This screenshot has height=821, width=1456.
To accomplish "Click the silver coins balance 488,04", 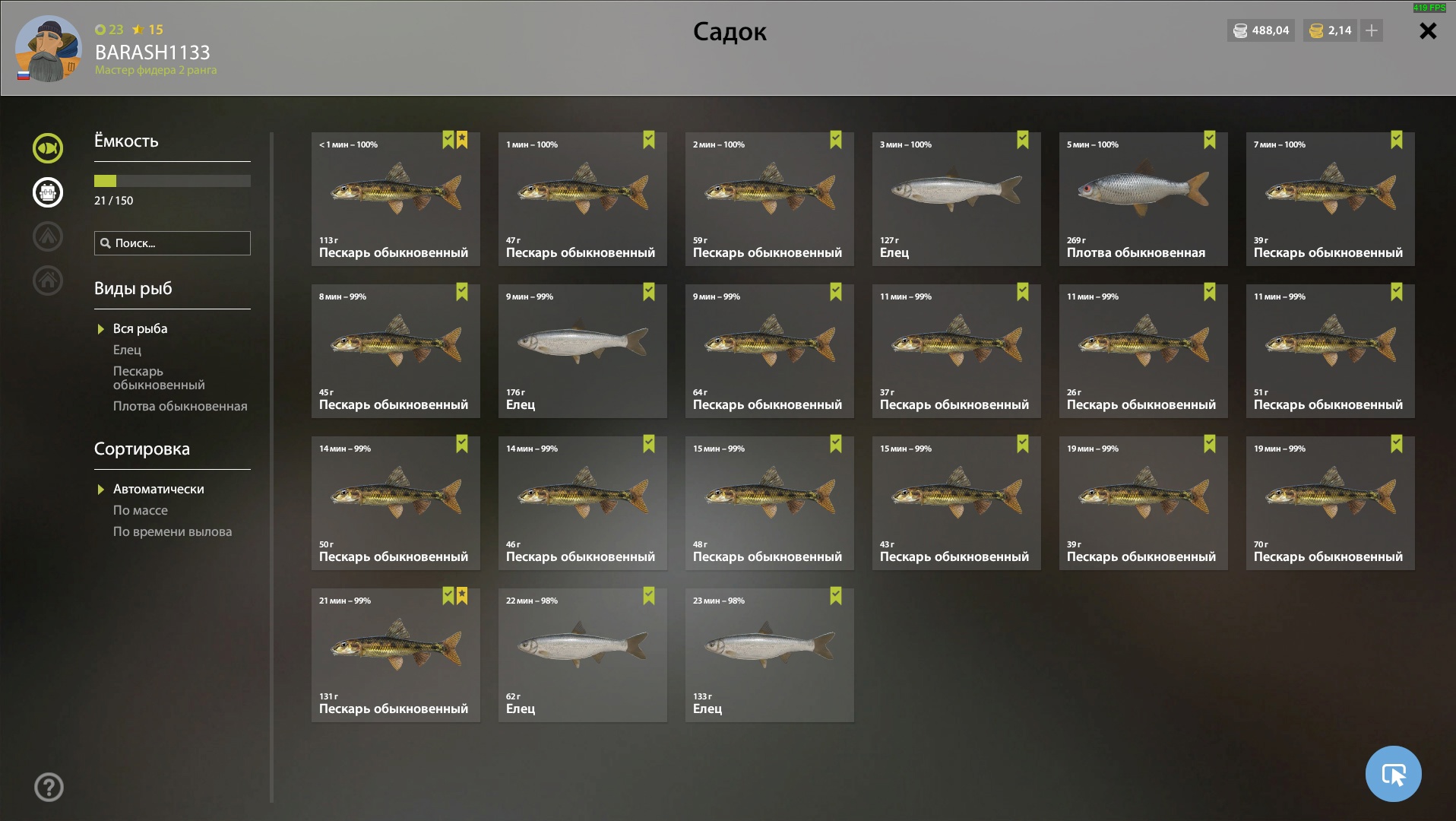I will pos(1261,30).
